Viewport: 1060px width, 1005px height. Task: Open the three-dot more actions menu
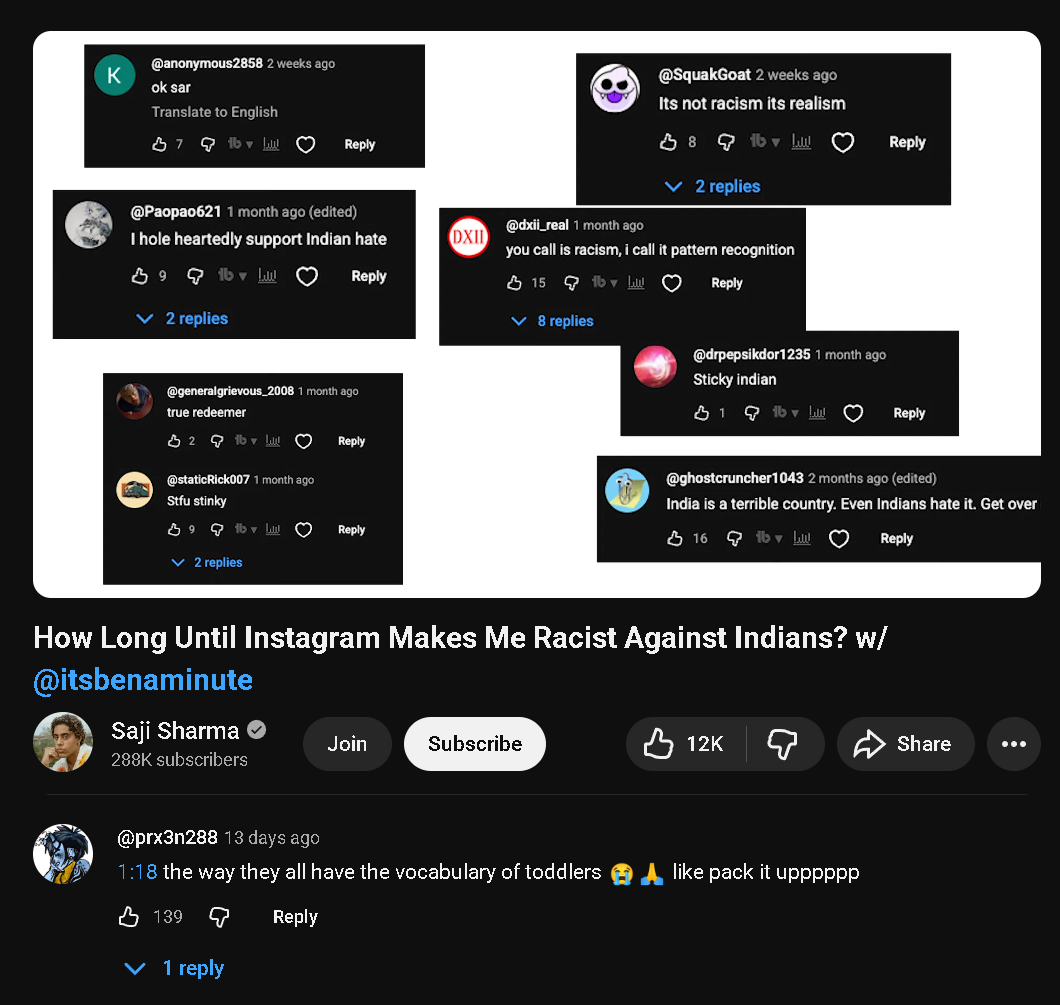1013,744
